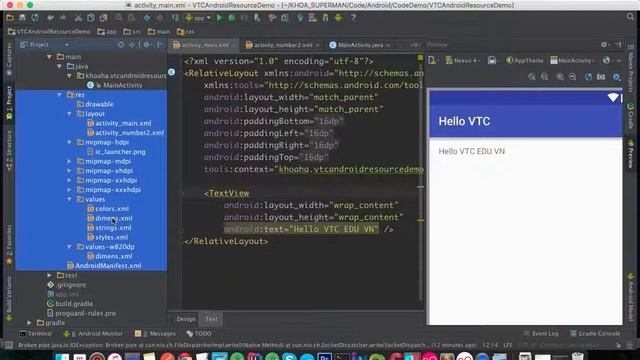Click the Copy toolbar icon
Image resolution: width=640 pixels, height=360 pixels.
click(91, 18)
